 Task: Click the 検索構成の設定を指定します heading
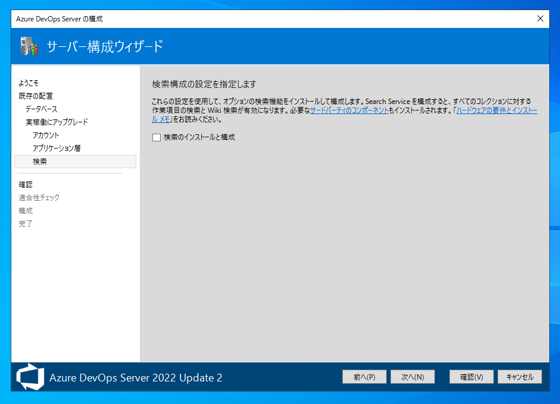click(x=204, y=84)
